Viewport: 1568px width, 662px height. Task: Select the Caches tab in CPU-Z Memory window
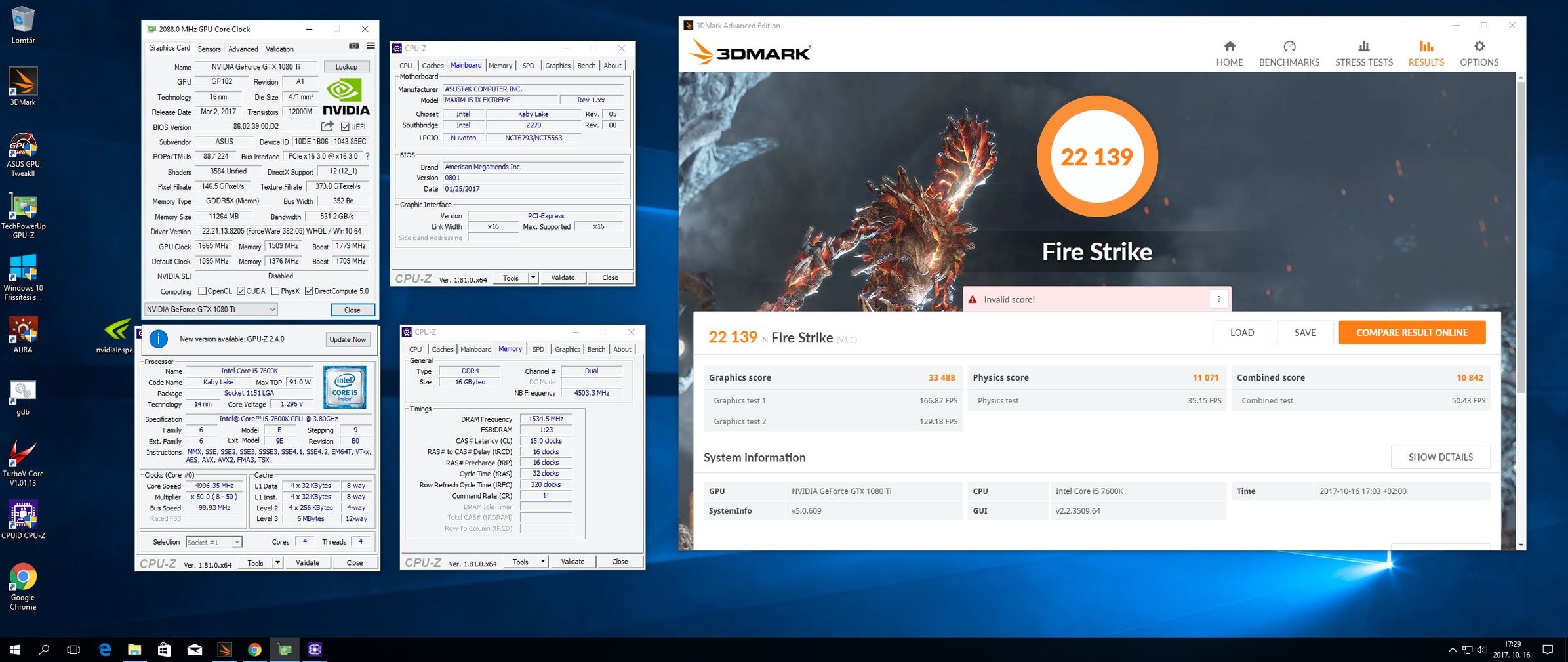click(x=442, y=349)
